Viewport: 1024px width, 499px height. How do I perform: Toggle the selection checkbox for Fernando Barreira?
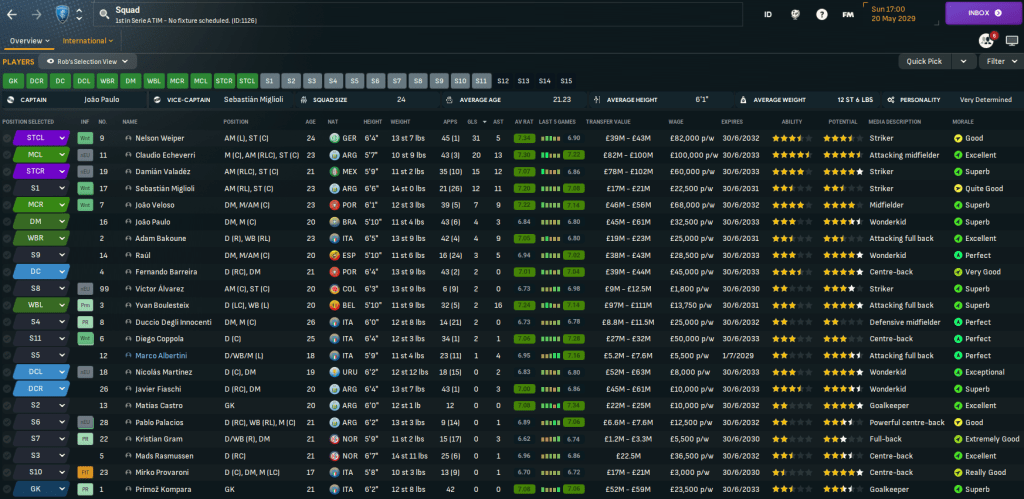point(6,271)
